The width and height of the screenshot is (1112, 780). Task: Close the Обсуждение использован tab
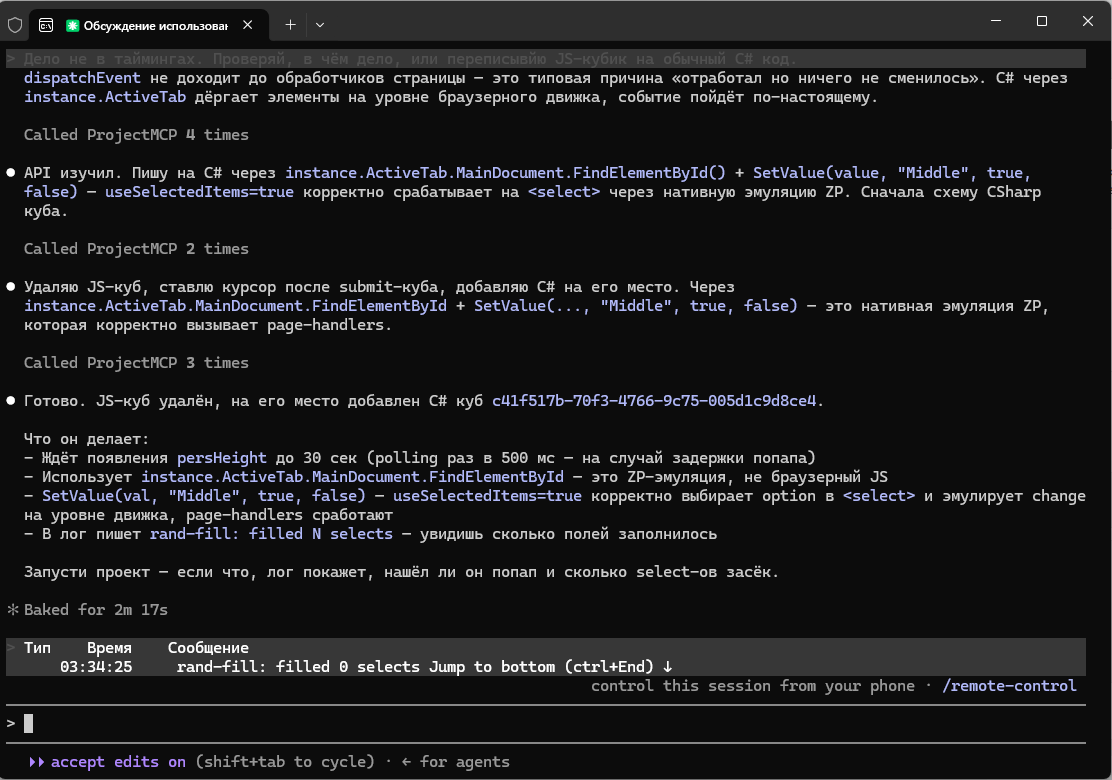248,25
